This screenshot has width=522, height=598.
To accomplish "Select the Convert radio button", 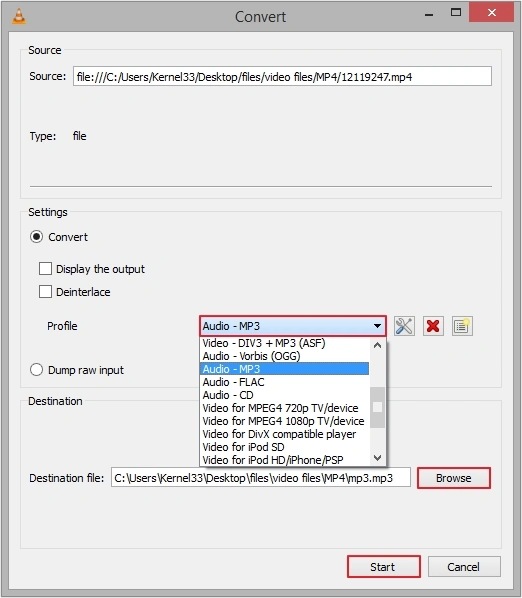I will [x=36, y=237].
